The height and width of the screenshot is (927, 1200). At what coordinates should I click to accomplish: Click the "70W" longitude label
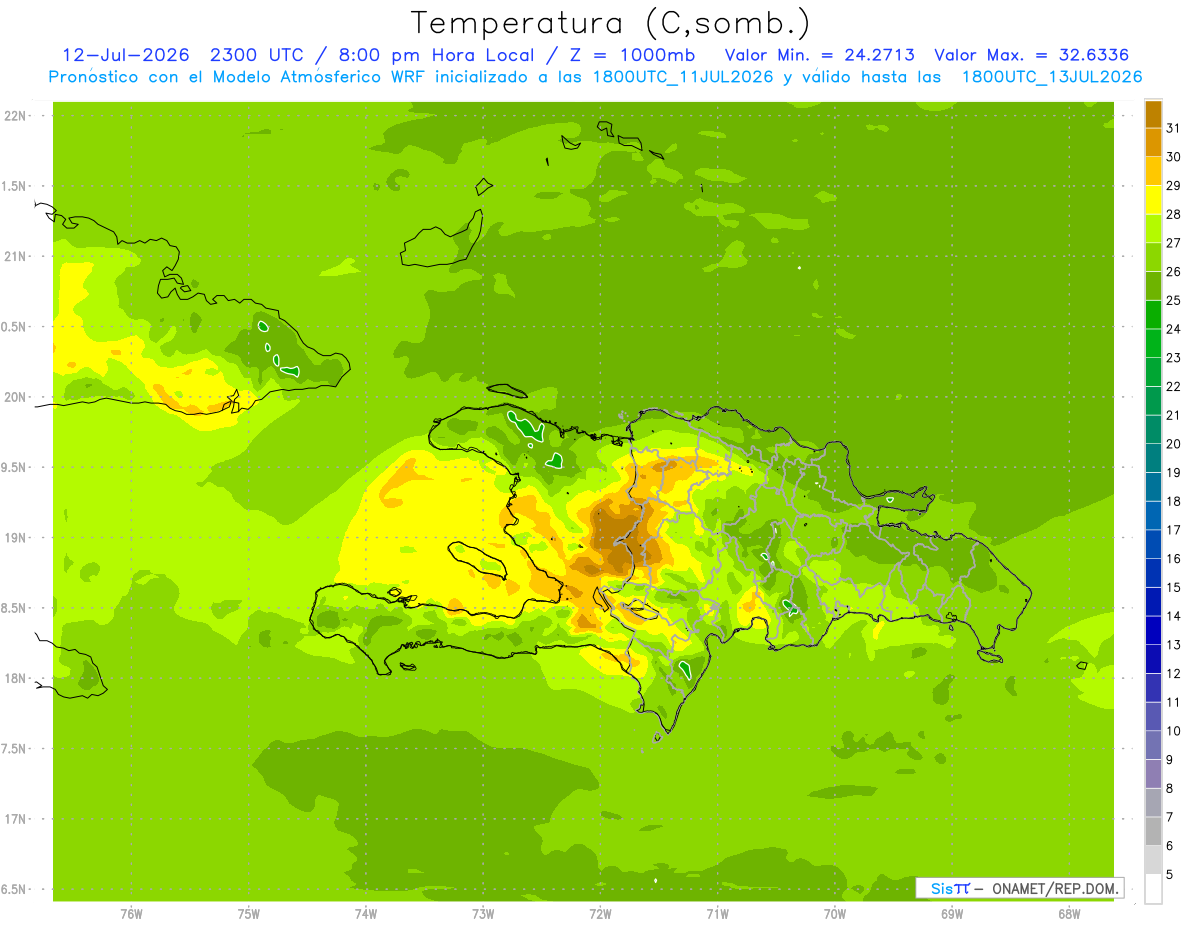click(835, 914)
